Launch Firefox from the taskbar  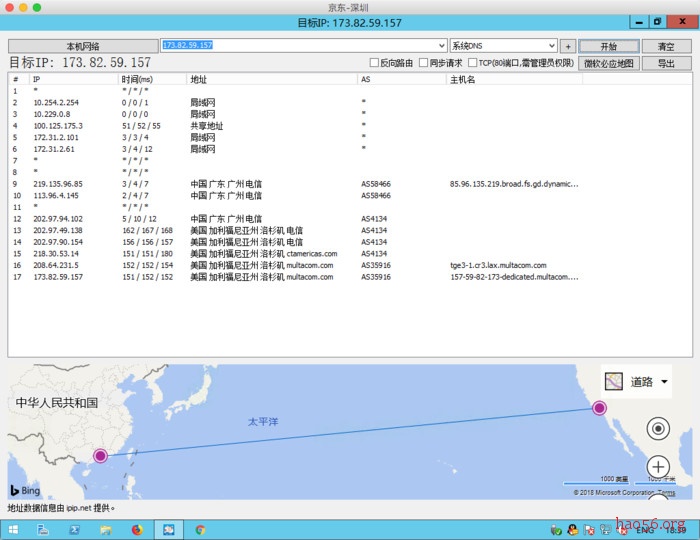click(138, 530)
